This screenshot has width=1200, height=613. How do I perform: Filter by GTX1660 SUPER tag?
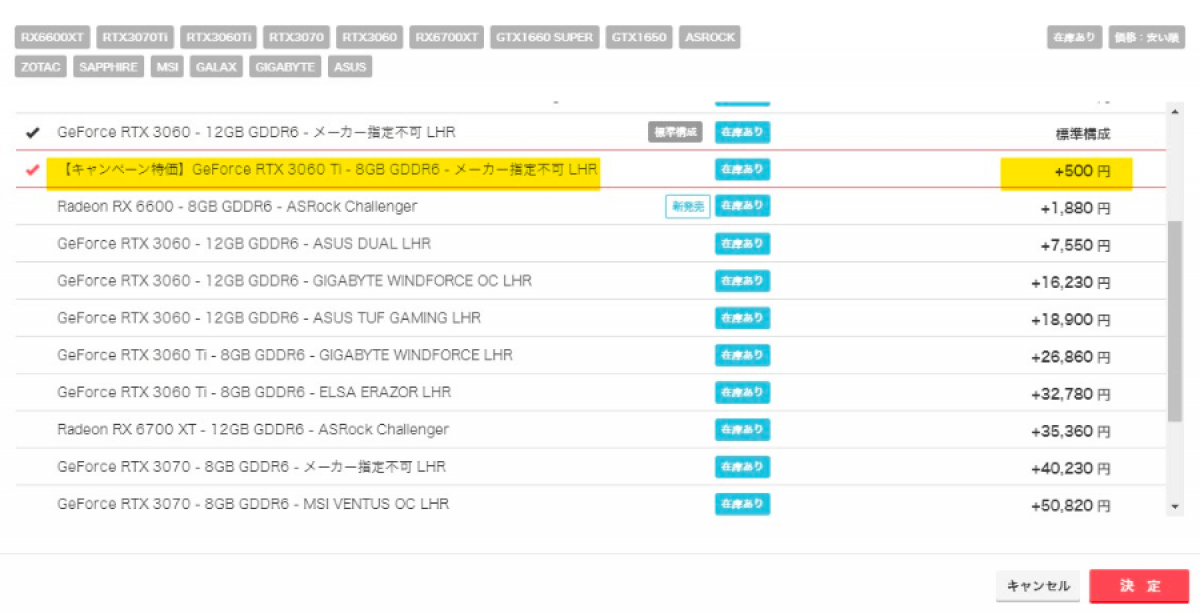pos(545,38)
